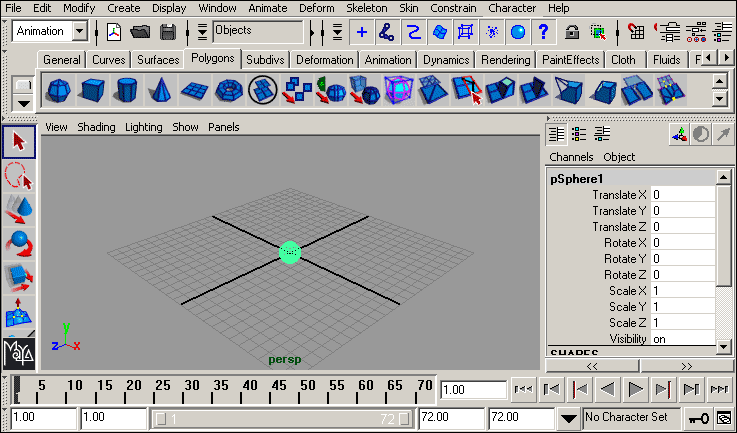Choose the Rotate tool with sphere icon
737x433 pixels.
click(19, 243)
